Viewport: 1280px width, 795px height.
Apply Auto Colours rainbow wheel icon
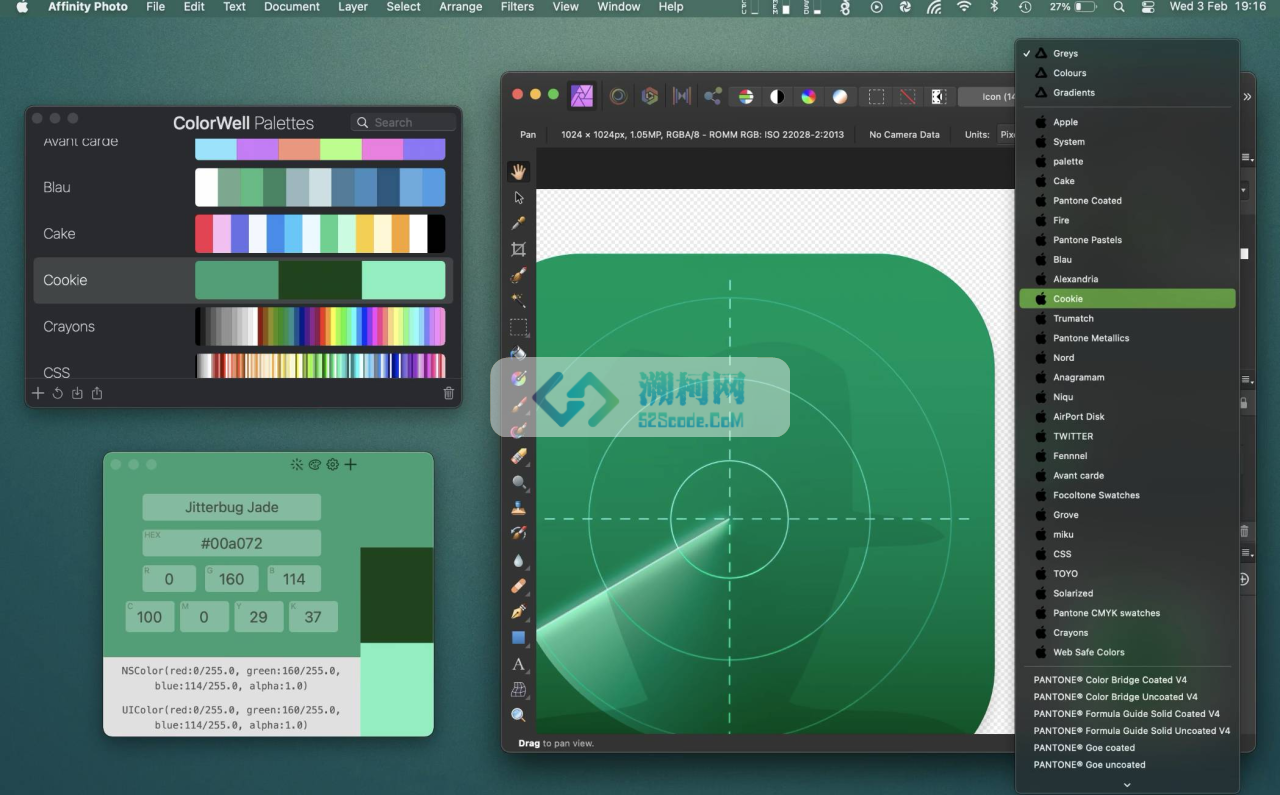click(808, 96)
